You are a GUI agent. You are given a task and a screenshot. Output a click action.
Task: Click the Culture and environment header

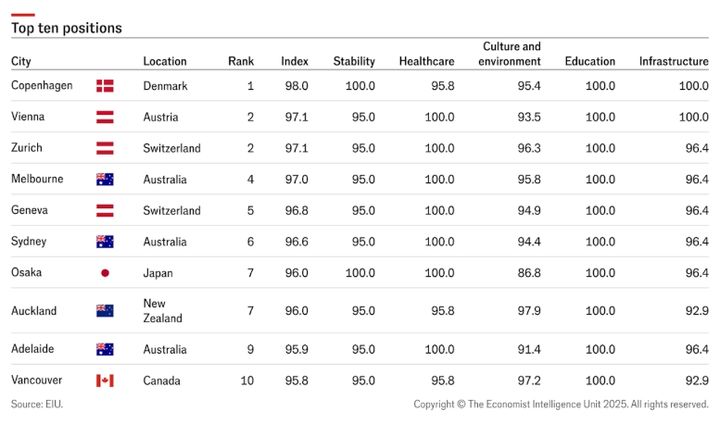[510, 54]
